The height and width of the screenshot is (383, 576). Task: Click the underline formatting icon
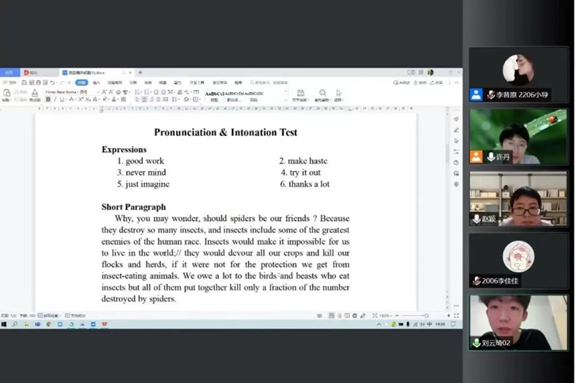62,100
